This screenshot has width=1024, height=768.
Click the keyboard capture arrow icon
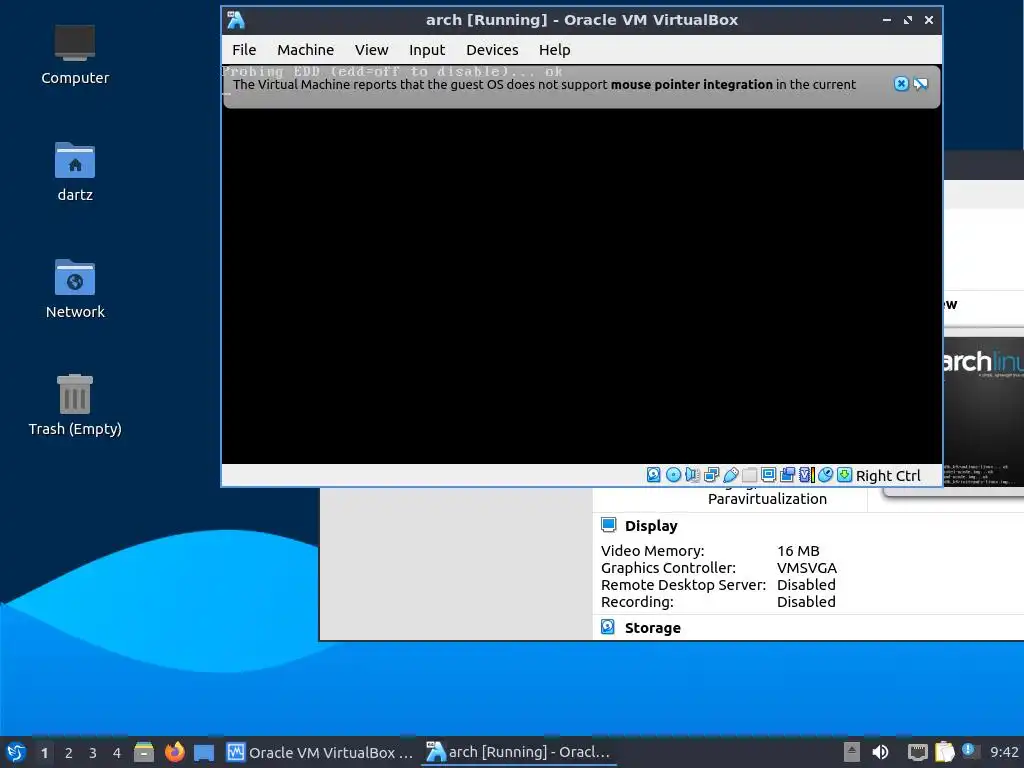click(844, 475)
